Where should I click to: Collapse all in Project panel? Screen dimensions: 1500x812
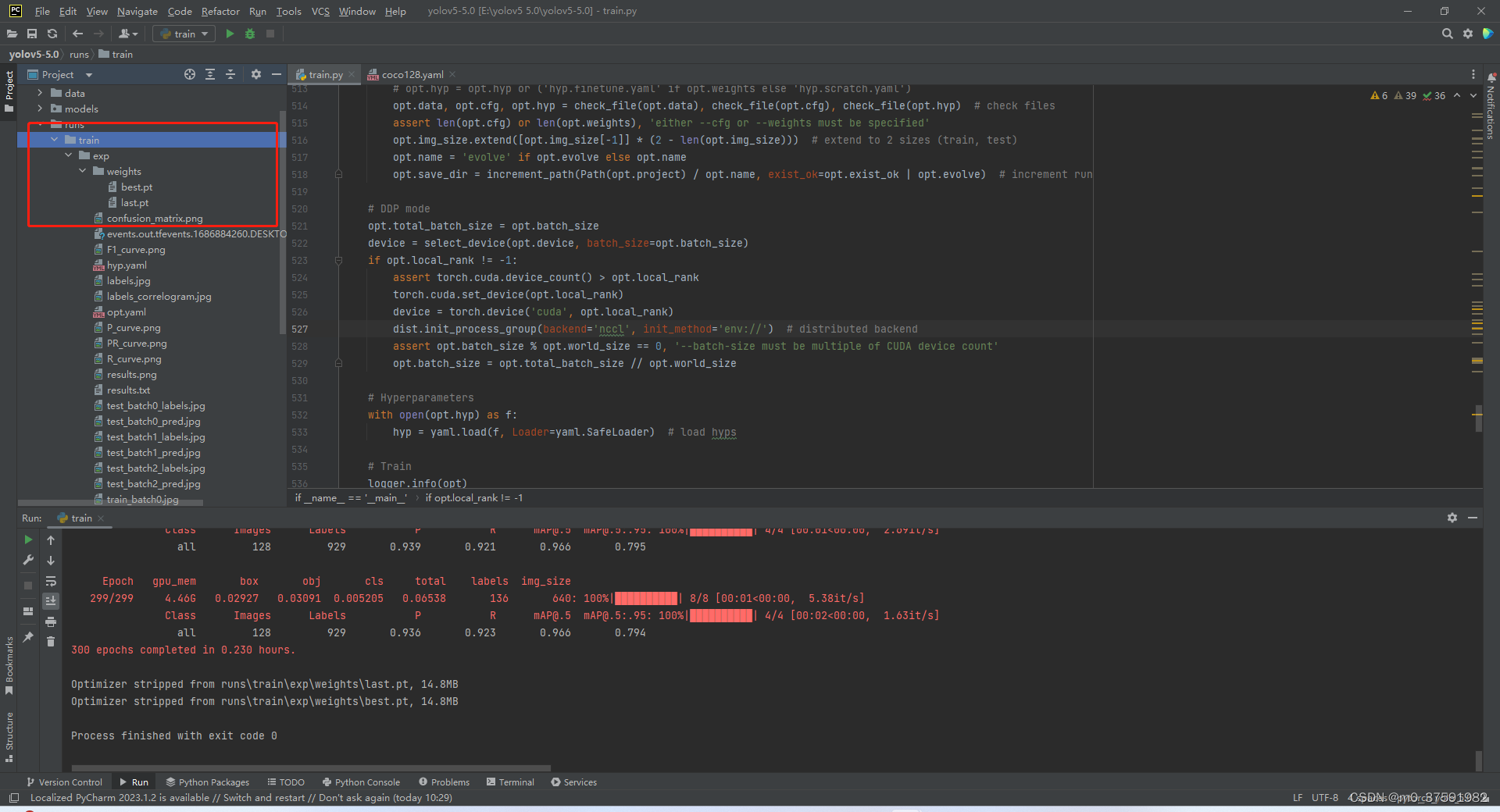tap(230, 74)
